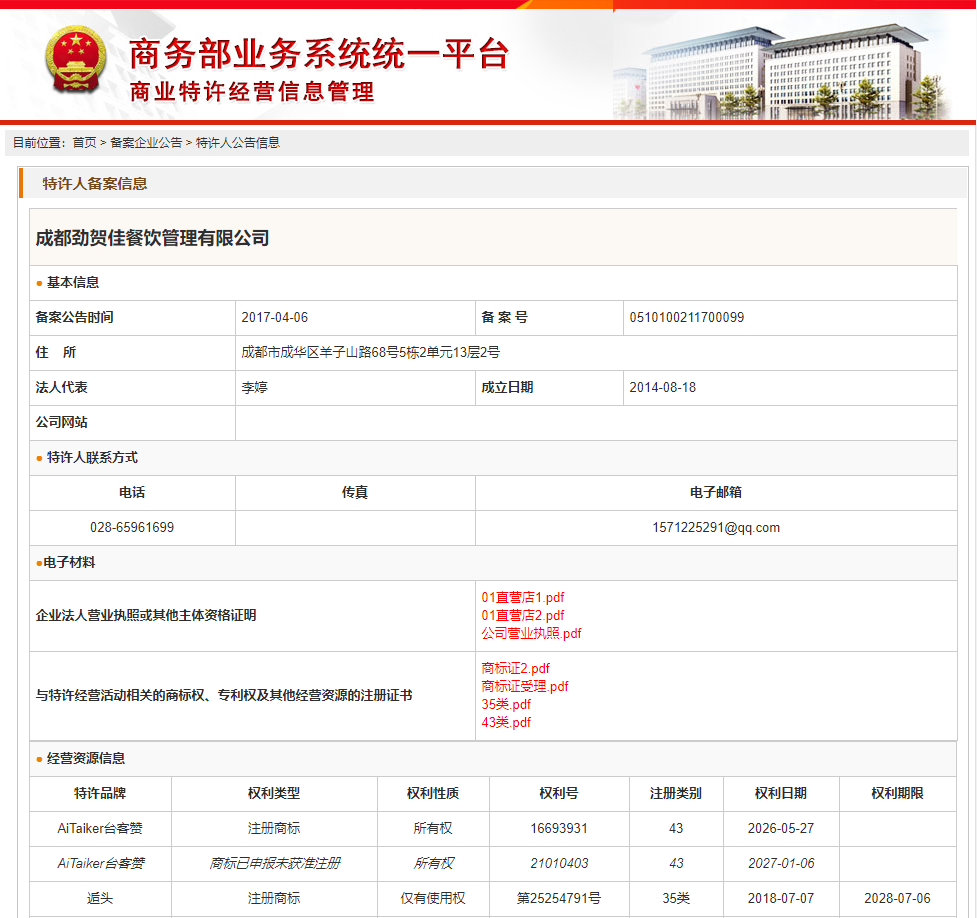Click the 注册类别 column header
The height and width of the screenshot is (918, 977).
coord(676,793)
